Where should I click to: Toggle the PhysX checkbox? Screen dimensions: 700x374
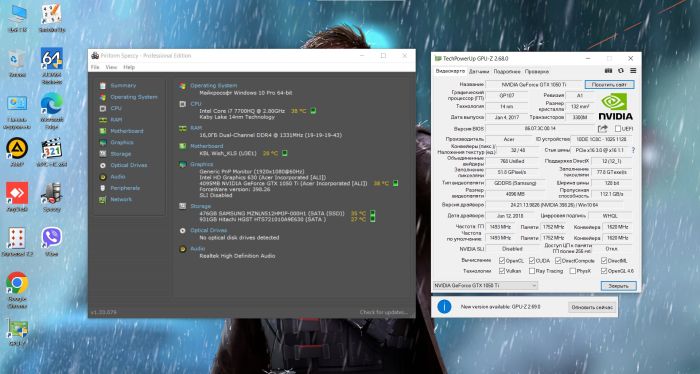pos(572,271)
